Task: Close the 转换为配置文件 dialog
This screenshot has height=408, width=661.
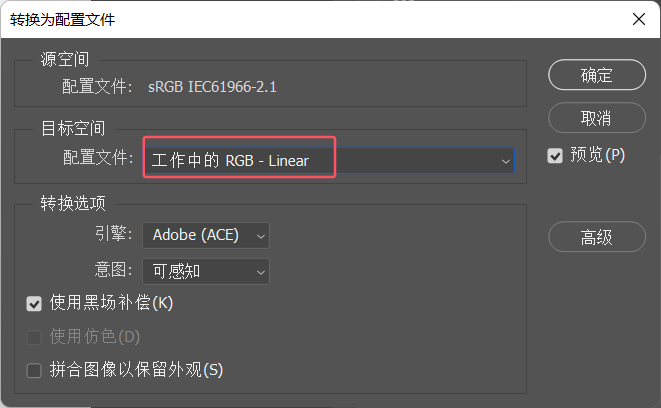Action: [637, 19]
